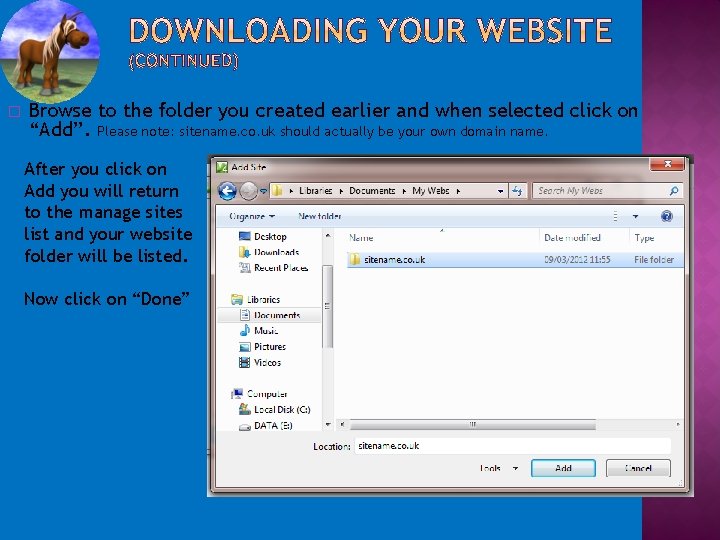Viewport: 720px width, 540px height.
Task: Click New folder in the toolbar
Action: (320, 216)
